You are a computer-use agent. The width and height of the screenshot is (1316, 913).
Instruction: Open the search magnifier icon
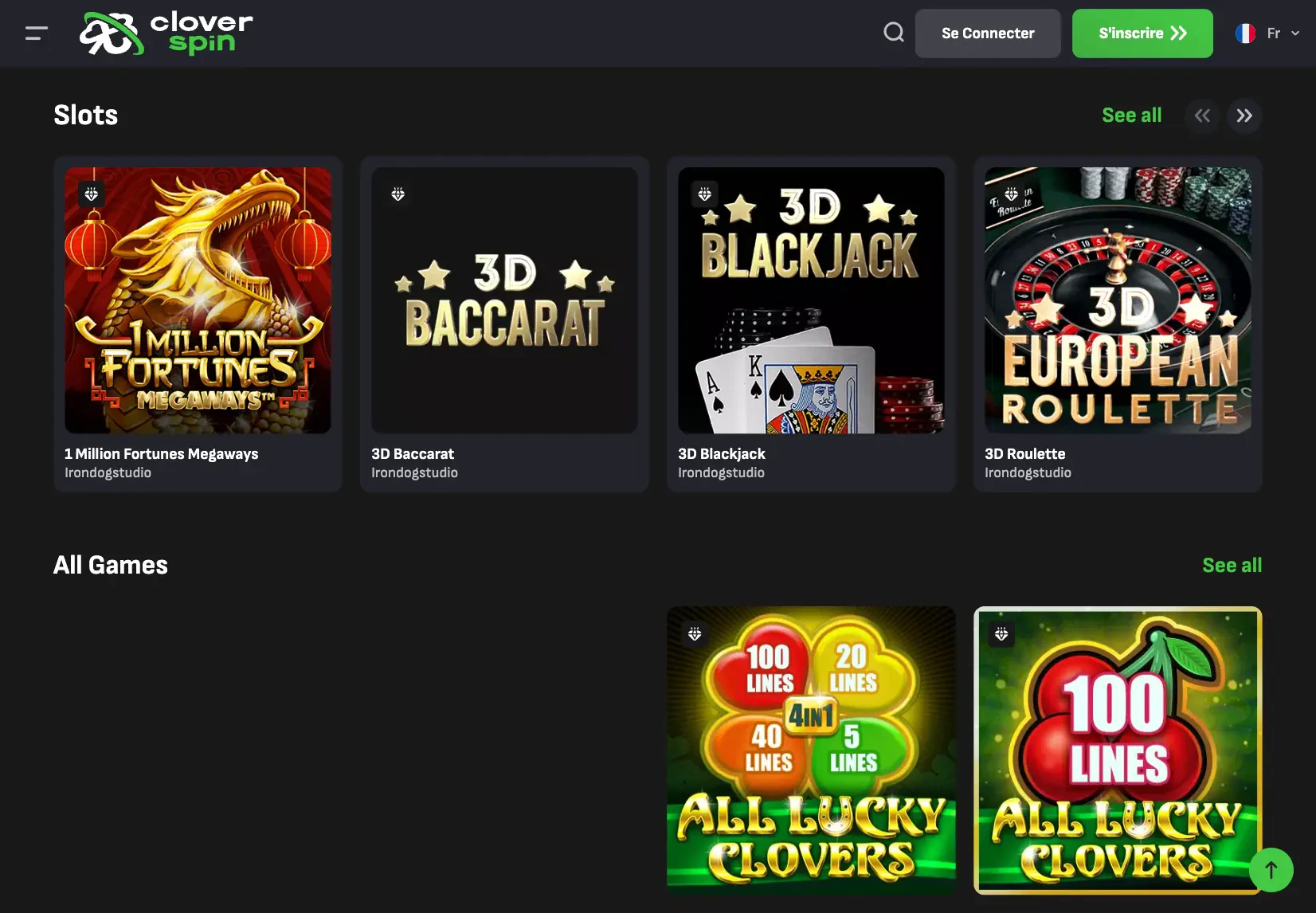click(894, 33)
